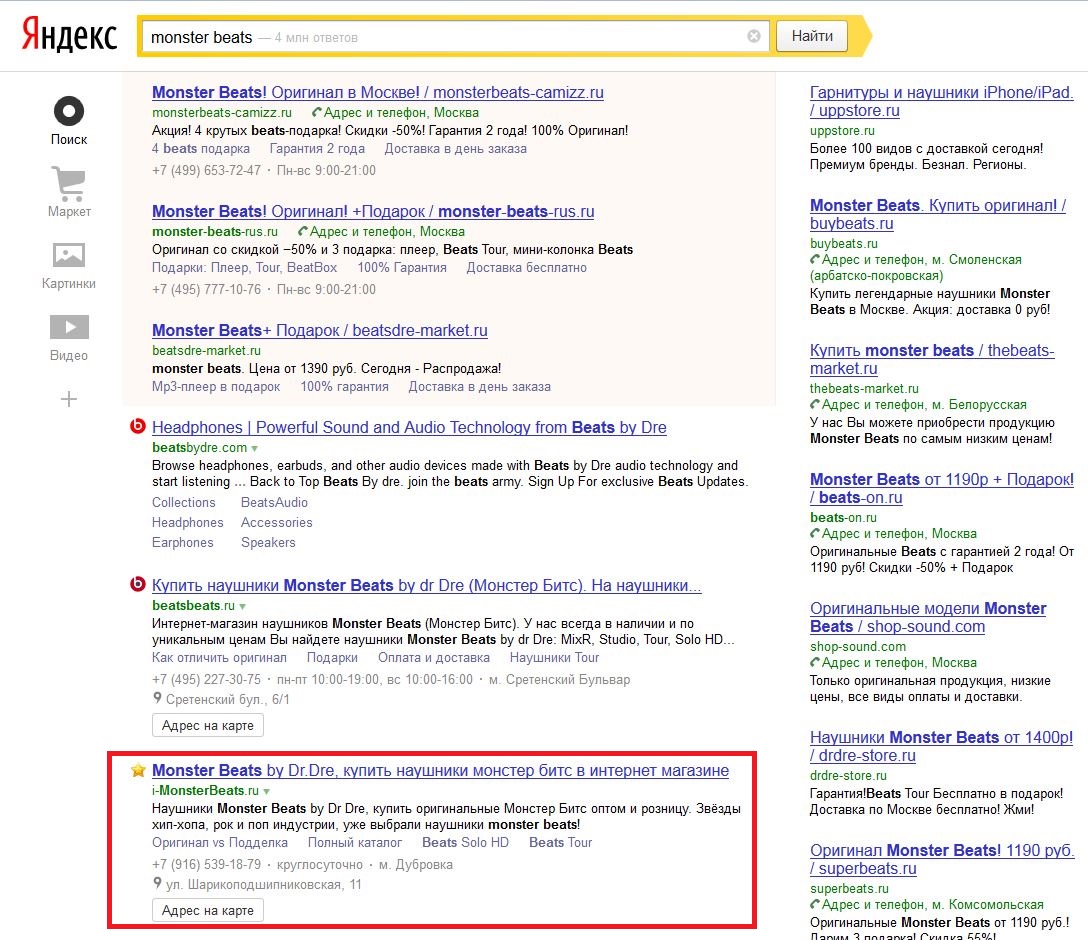Open Beats Tour sitelink under i-MonsterBeats
This screenshot has height=940, width=1088.
coord(561,843)
